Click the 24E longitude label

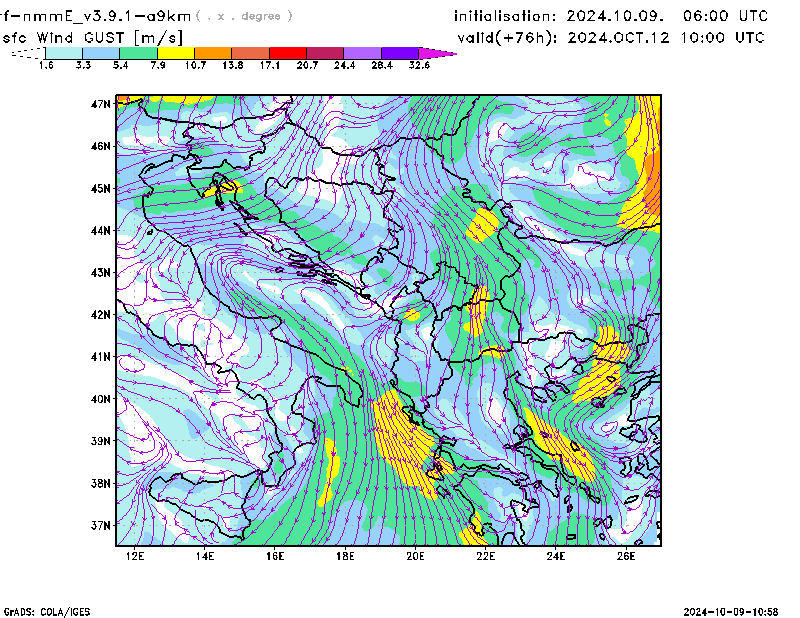(556, 556)
